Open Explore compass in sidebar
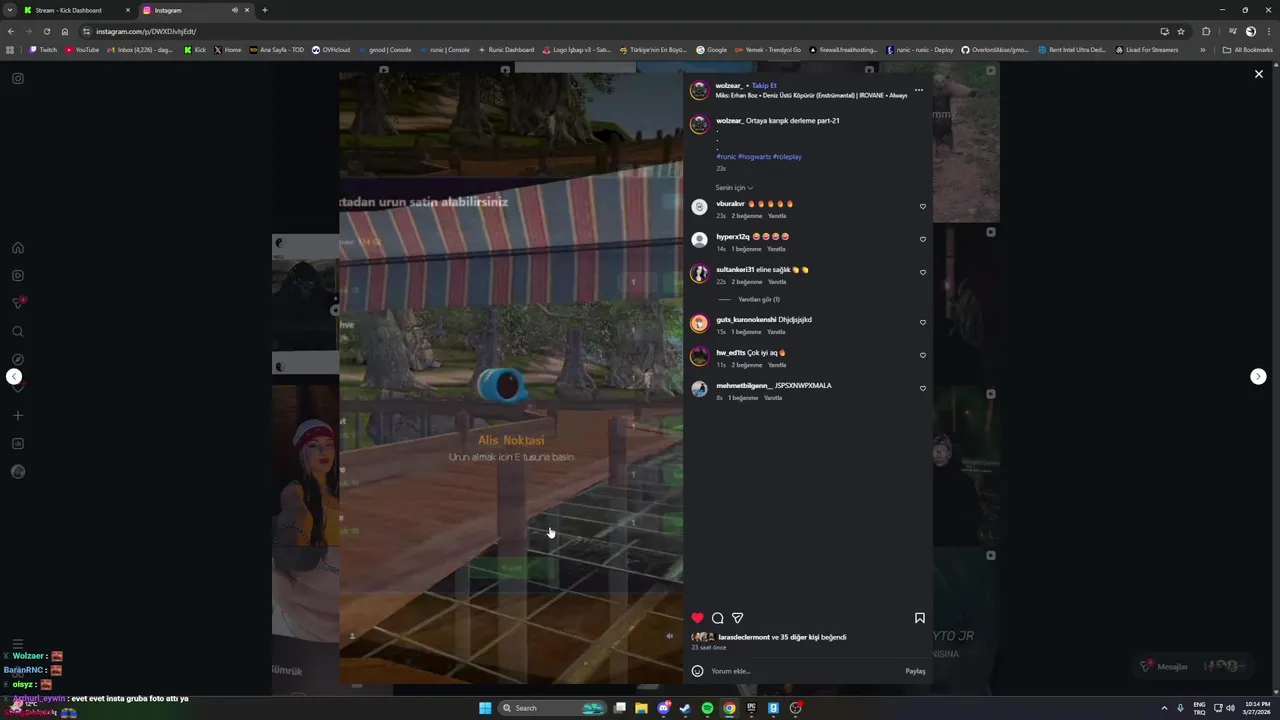 [x=18, y=359]
